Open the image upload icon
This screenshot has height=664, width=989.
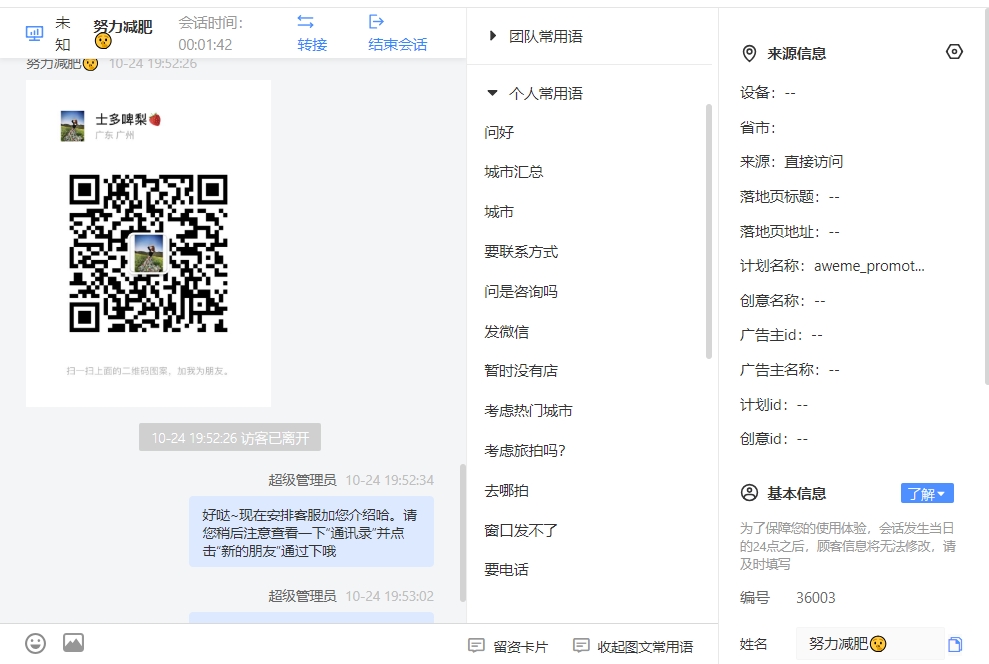(73, 643)
